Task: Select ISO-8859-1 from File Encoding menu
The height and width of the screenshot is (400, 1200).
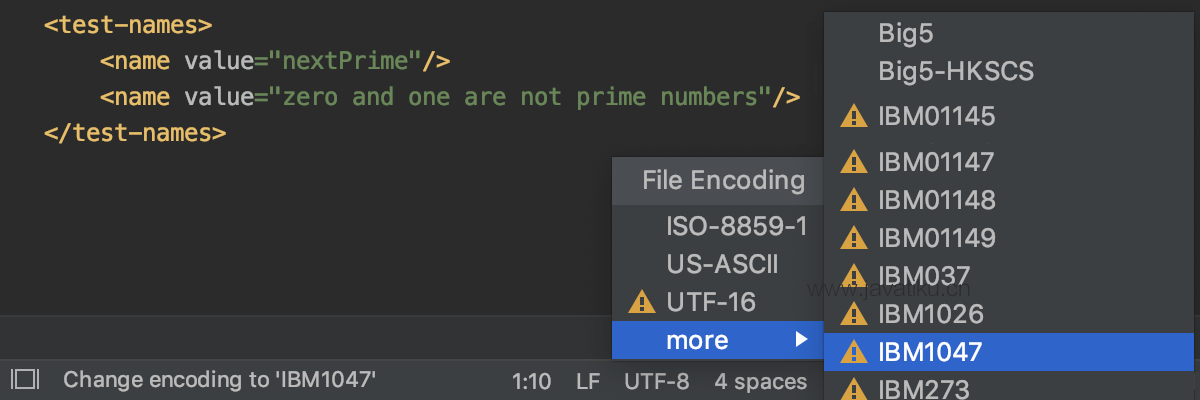Action: (736, 226)
